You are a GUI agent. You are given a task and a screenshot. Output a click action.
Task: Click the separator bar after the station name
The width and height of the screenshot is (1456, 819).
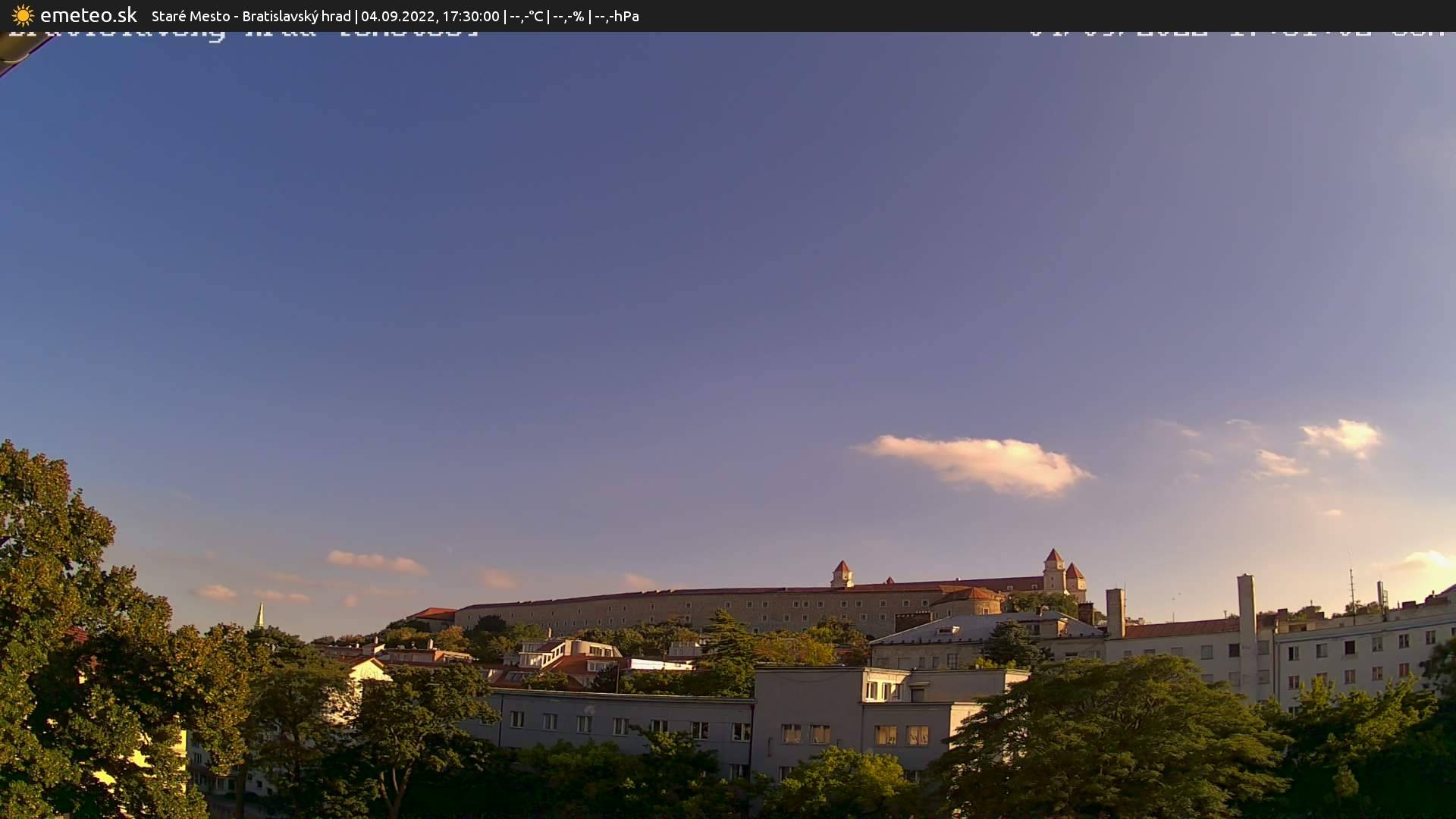click(356, 15)
